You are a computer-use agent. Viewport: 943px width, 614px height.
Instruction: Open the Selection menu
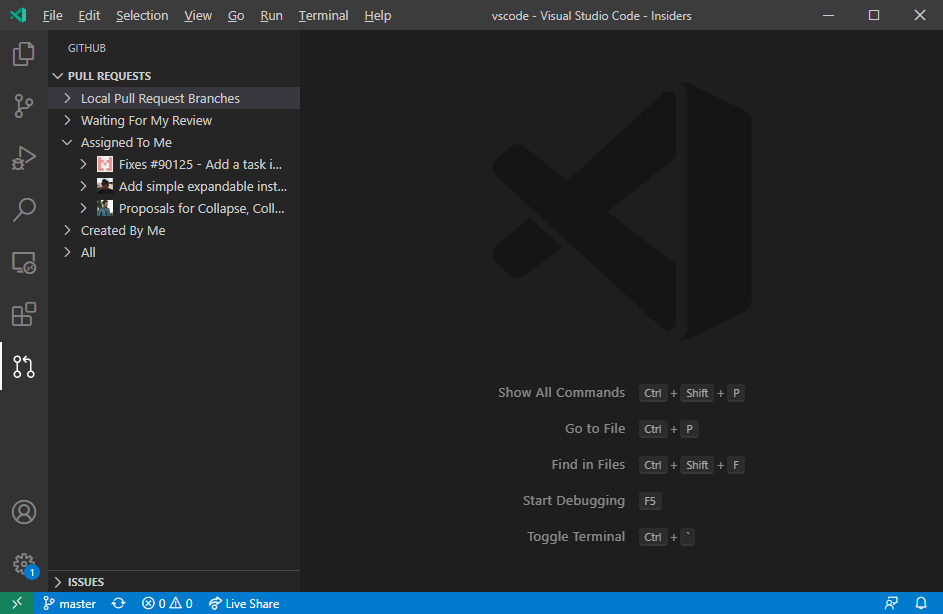point(142,15)
